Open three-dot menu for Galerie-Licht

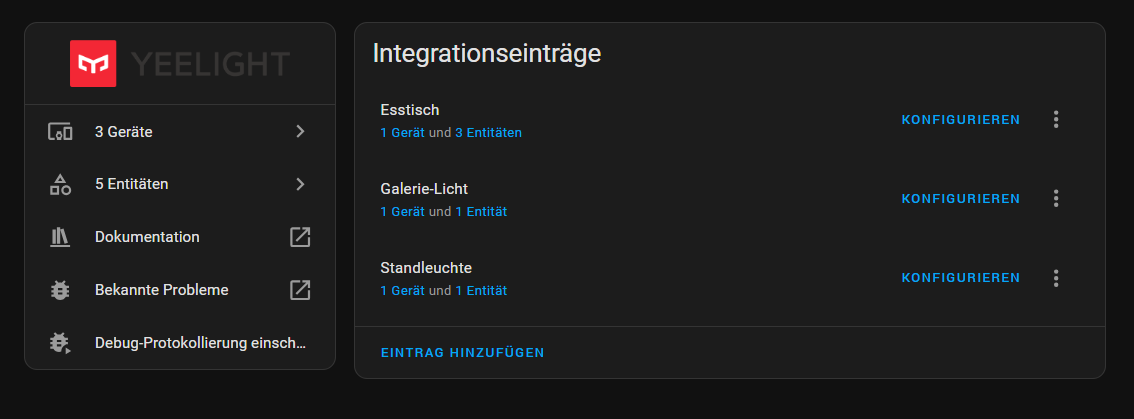(x=1056, y=198)
